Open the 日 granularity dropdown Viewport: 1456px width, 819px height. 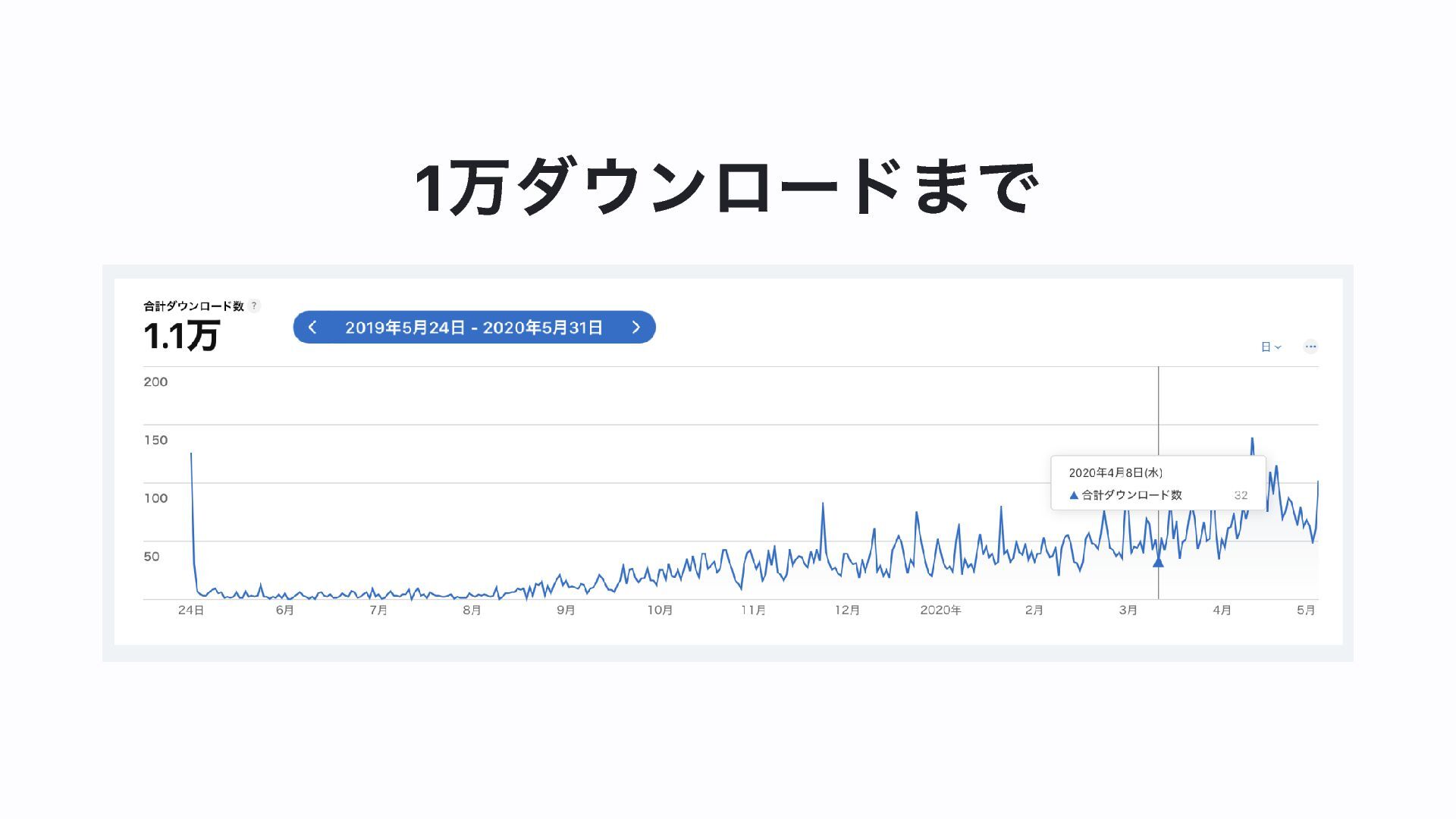coord(1270,347)
